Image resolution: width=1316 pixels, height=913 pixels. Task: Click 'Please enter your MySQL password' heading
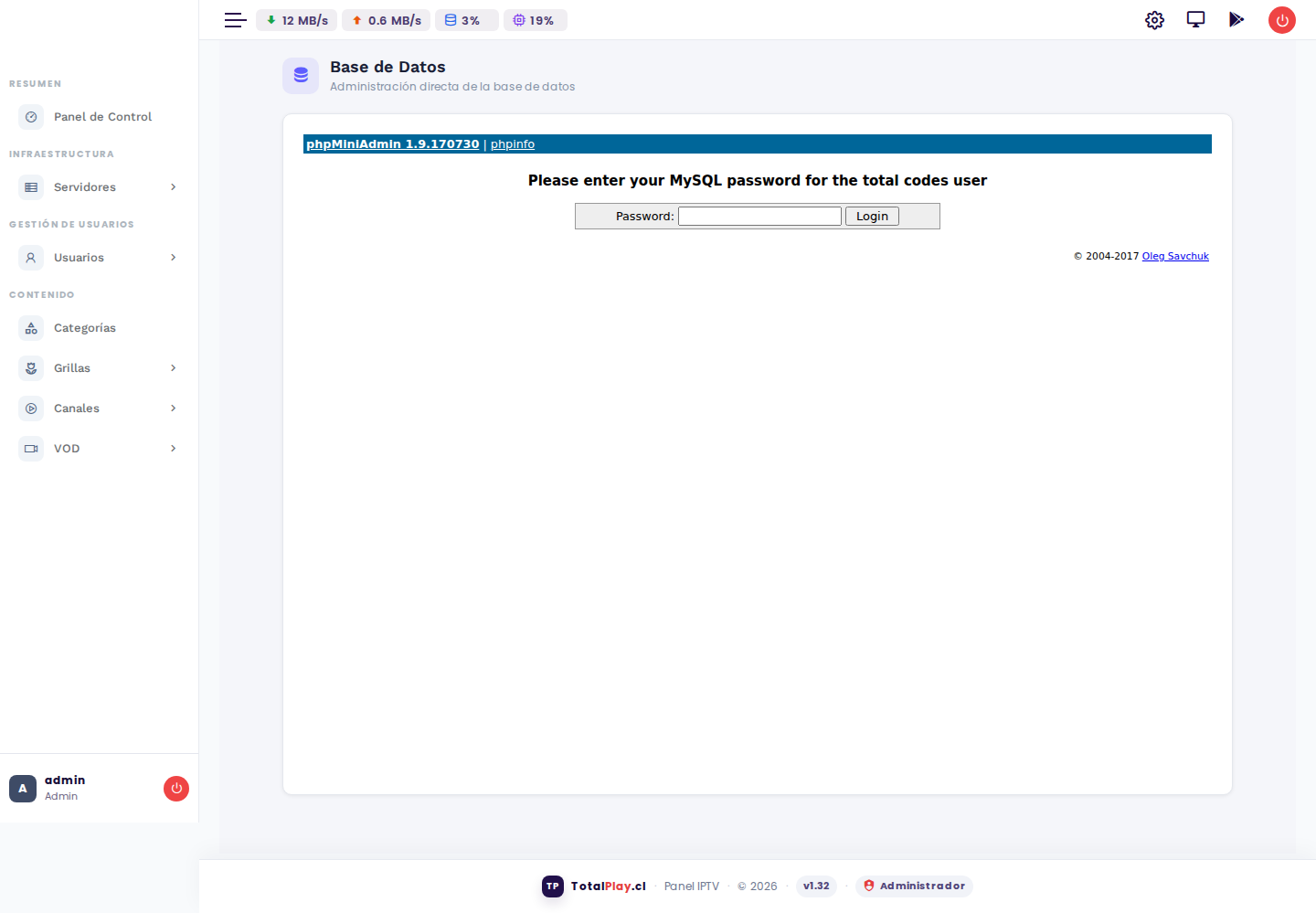[758, 181]
